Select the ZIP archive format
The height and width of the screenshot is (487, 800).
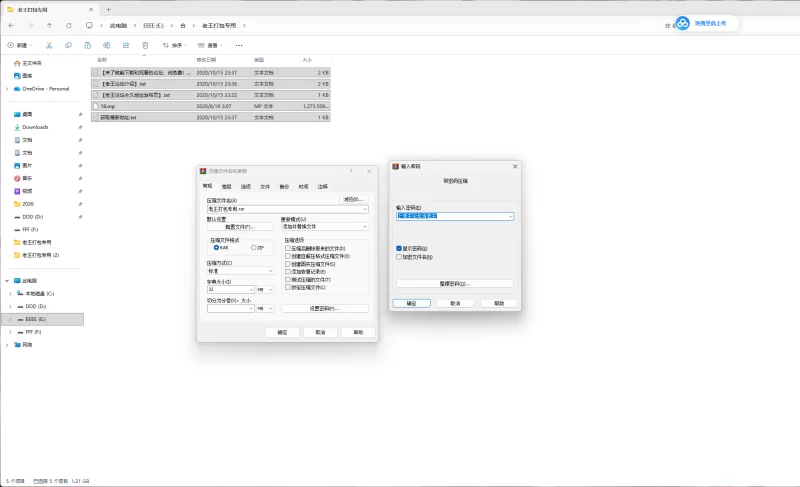254,247
